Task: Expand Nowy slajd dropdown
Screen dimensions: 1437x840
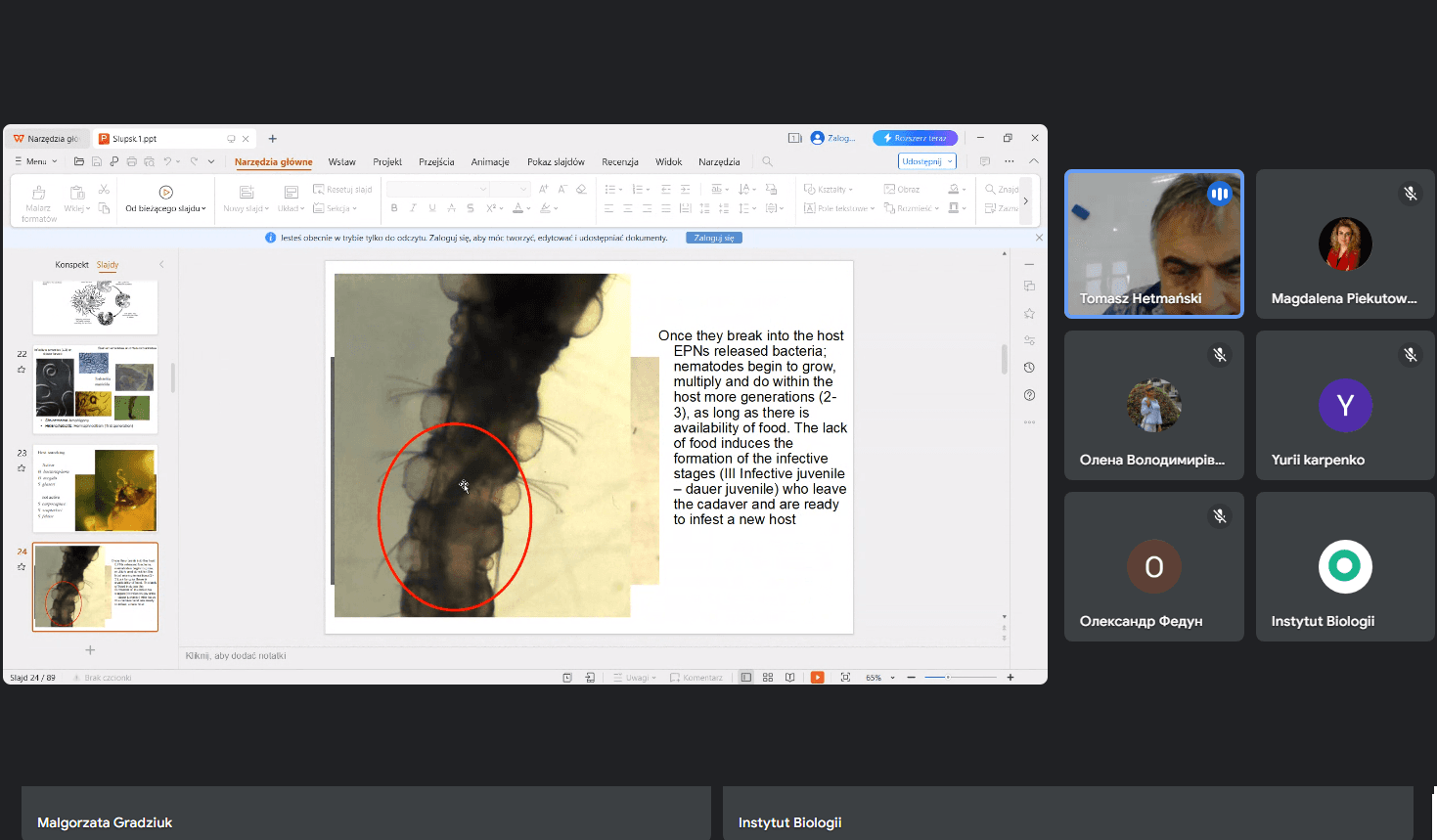Action: (x=246, y=208)
